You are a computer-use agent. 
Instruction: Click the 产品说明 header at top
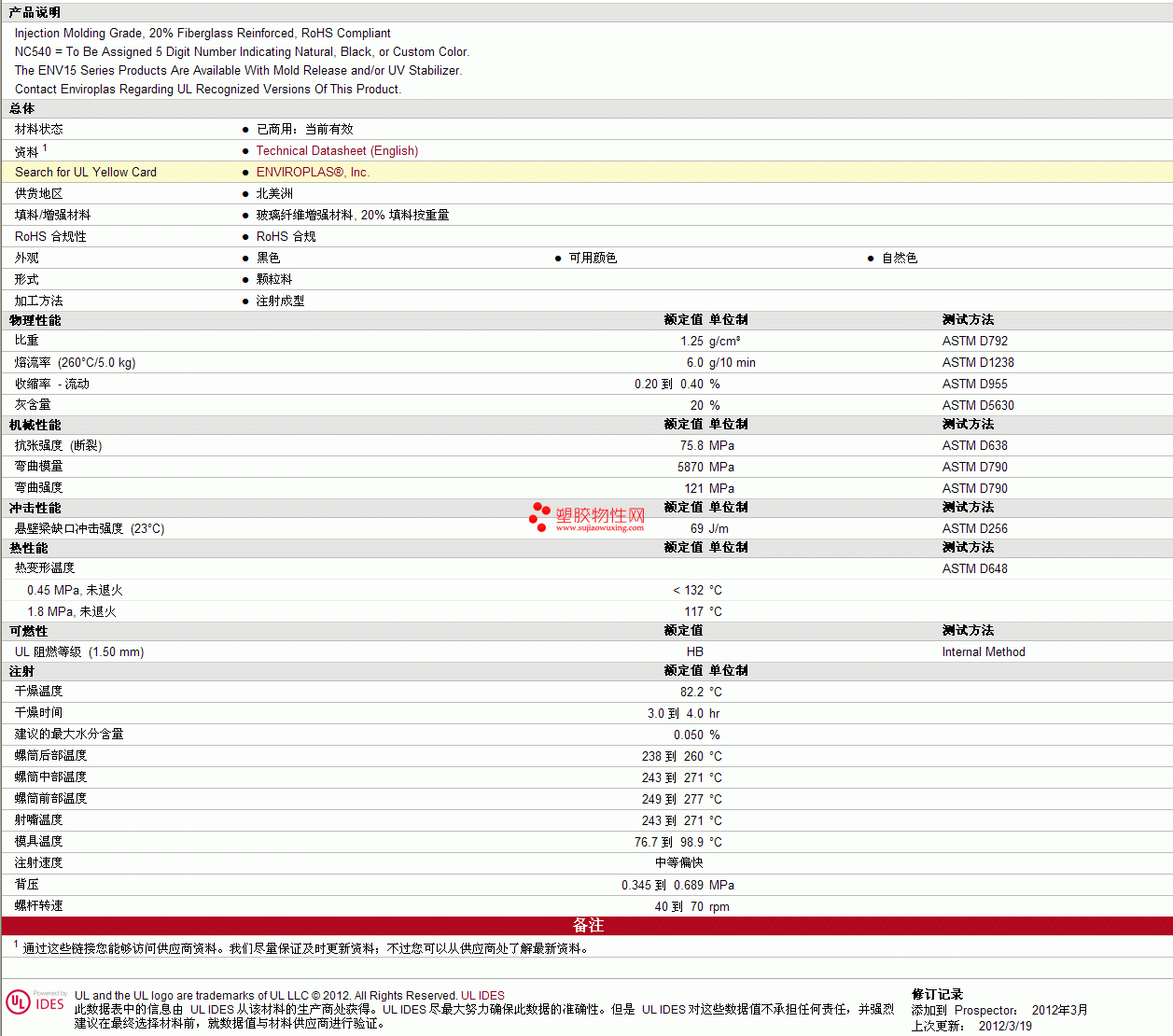coord(35,12)
